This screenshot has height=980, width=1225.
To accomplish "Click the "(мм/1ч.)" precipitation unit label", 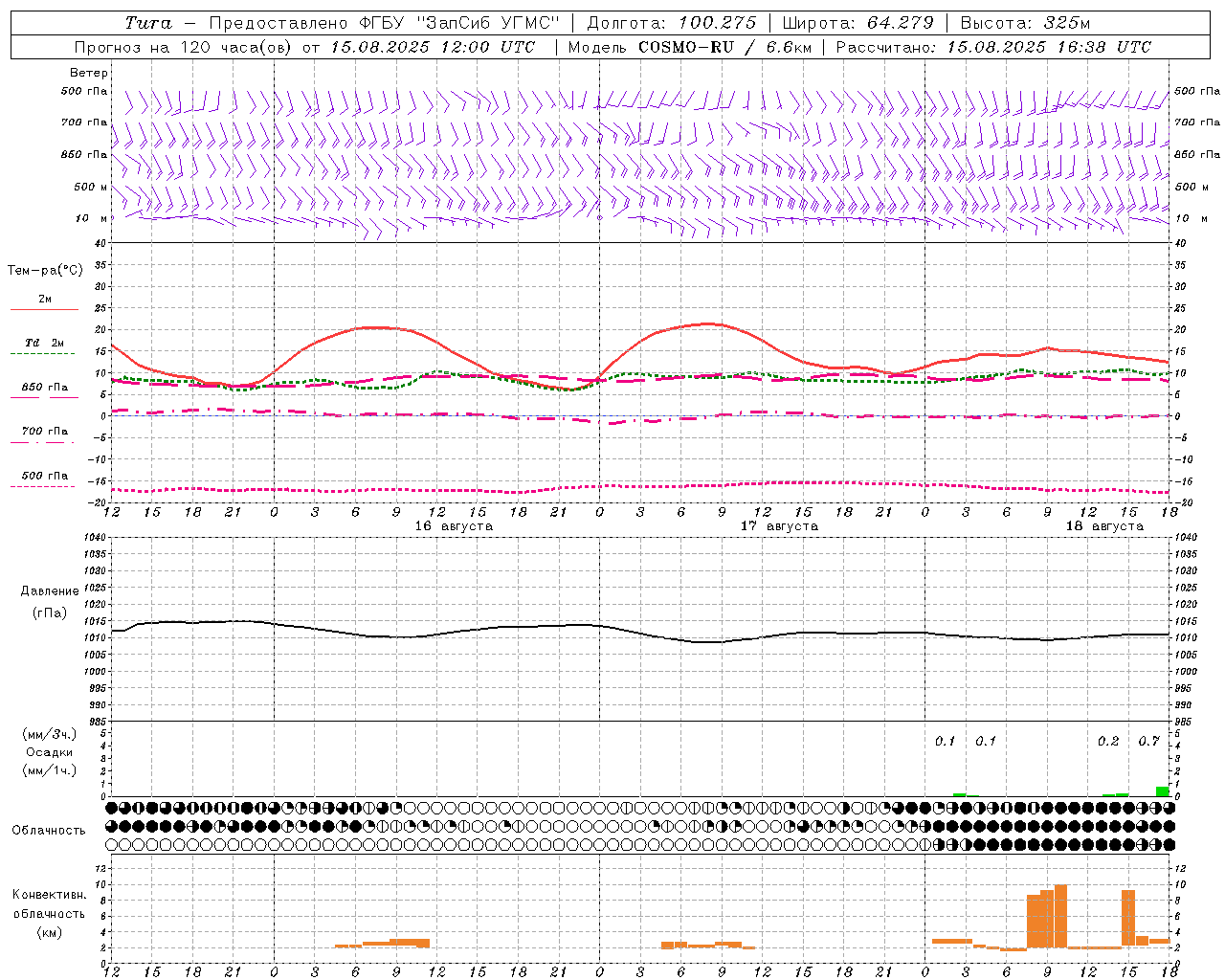I will tap(49, 770).
